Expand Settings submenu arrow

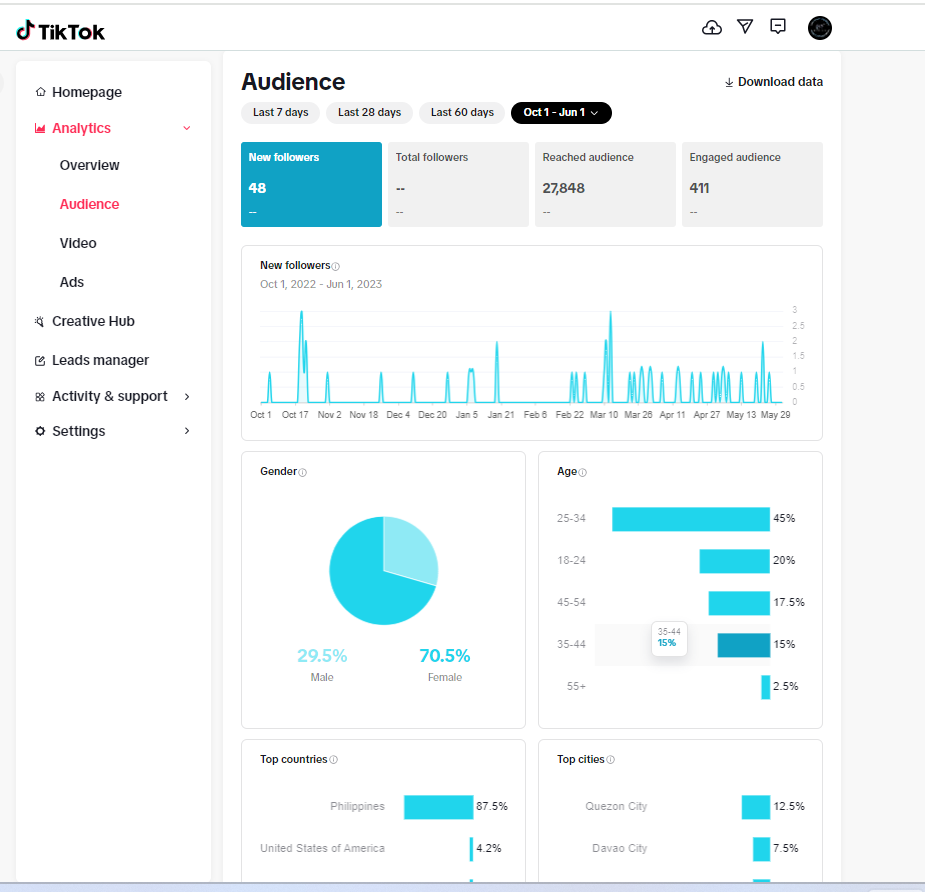pos(187,431)
